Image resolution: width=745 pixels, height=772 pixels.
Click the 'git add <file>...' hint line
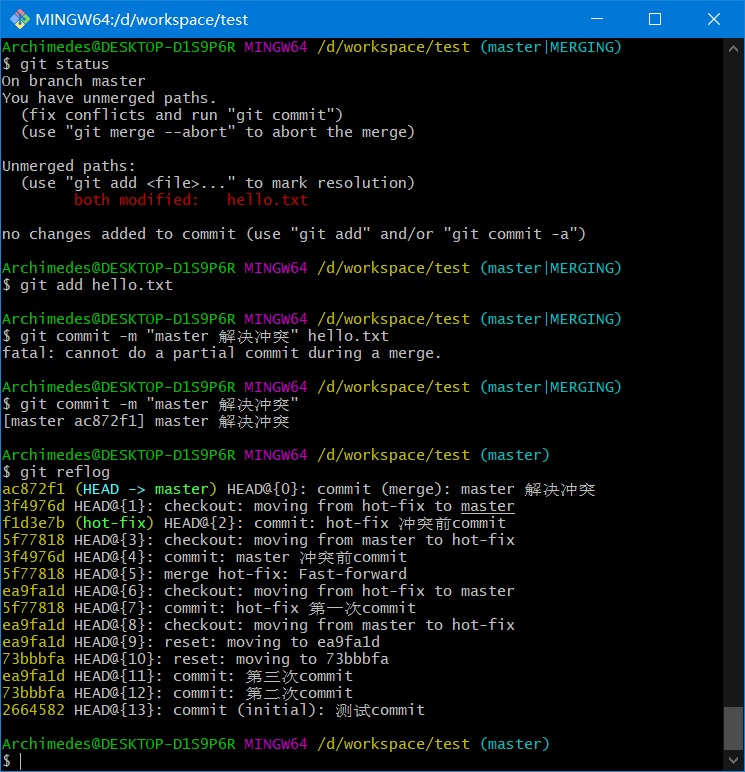click(218, 183)
